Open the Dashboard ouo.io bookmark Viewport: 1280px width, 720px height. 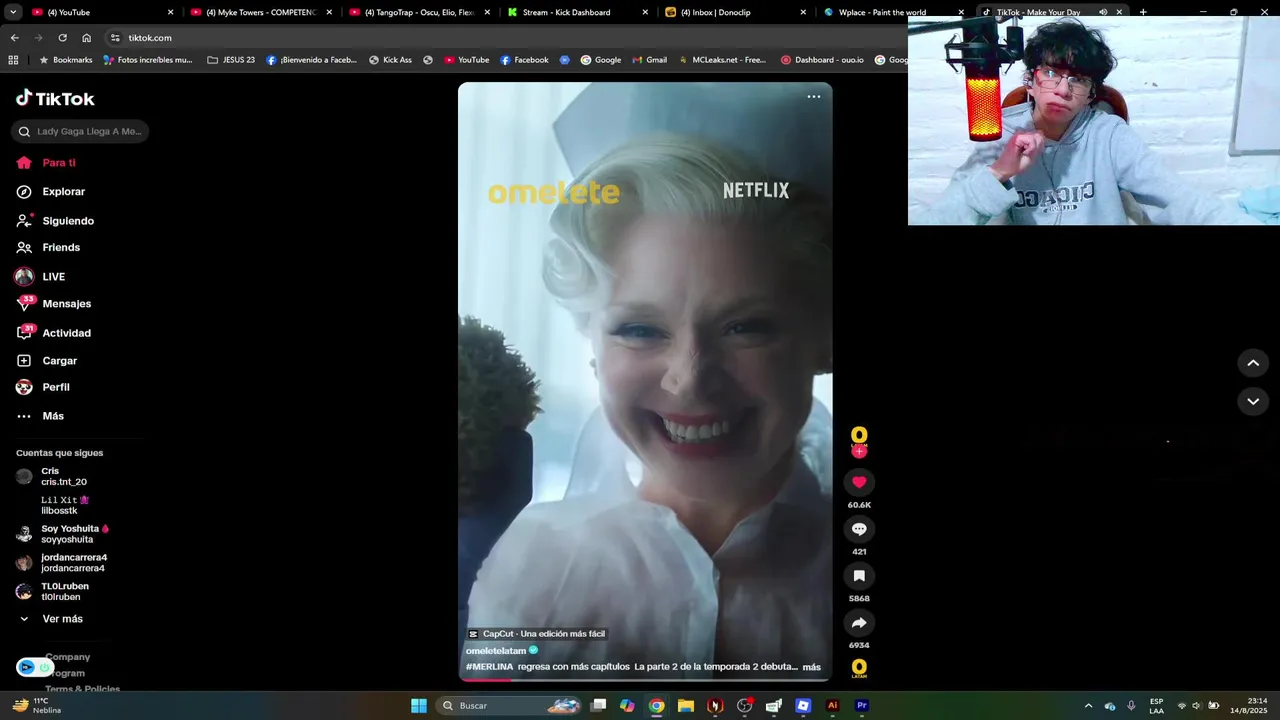[822, 60]
